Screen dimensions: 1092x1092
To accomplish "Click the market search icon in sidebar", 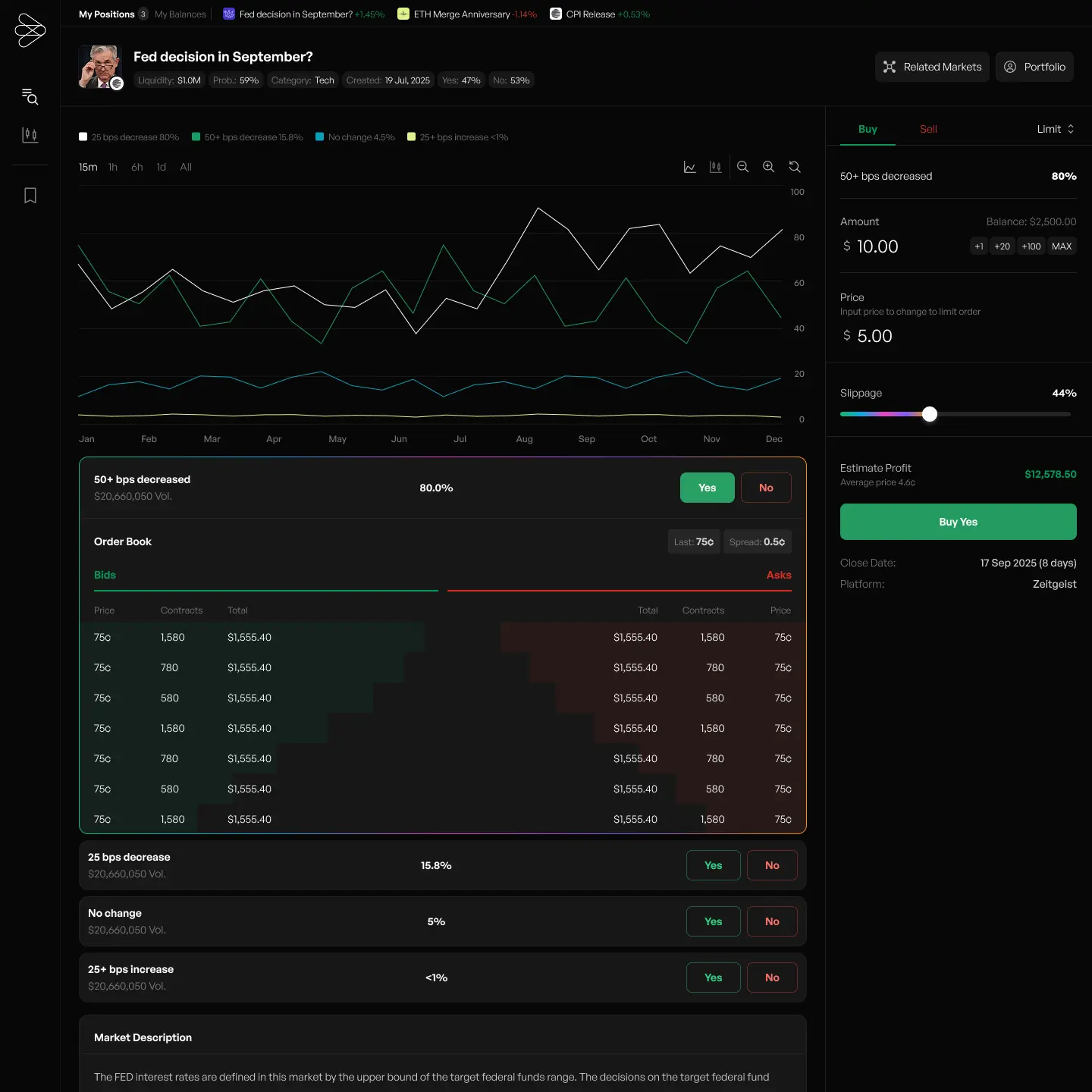I will click(x=30, y=96).
